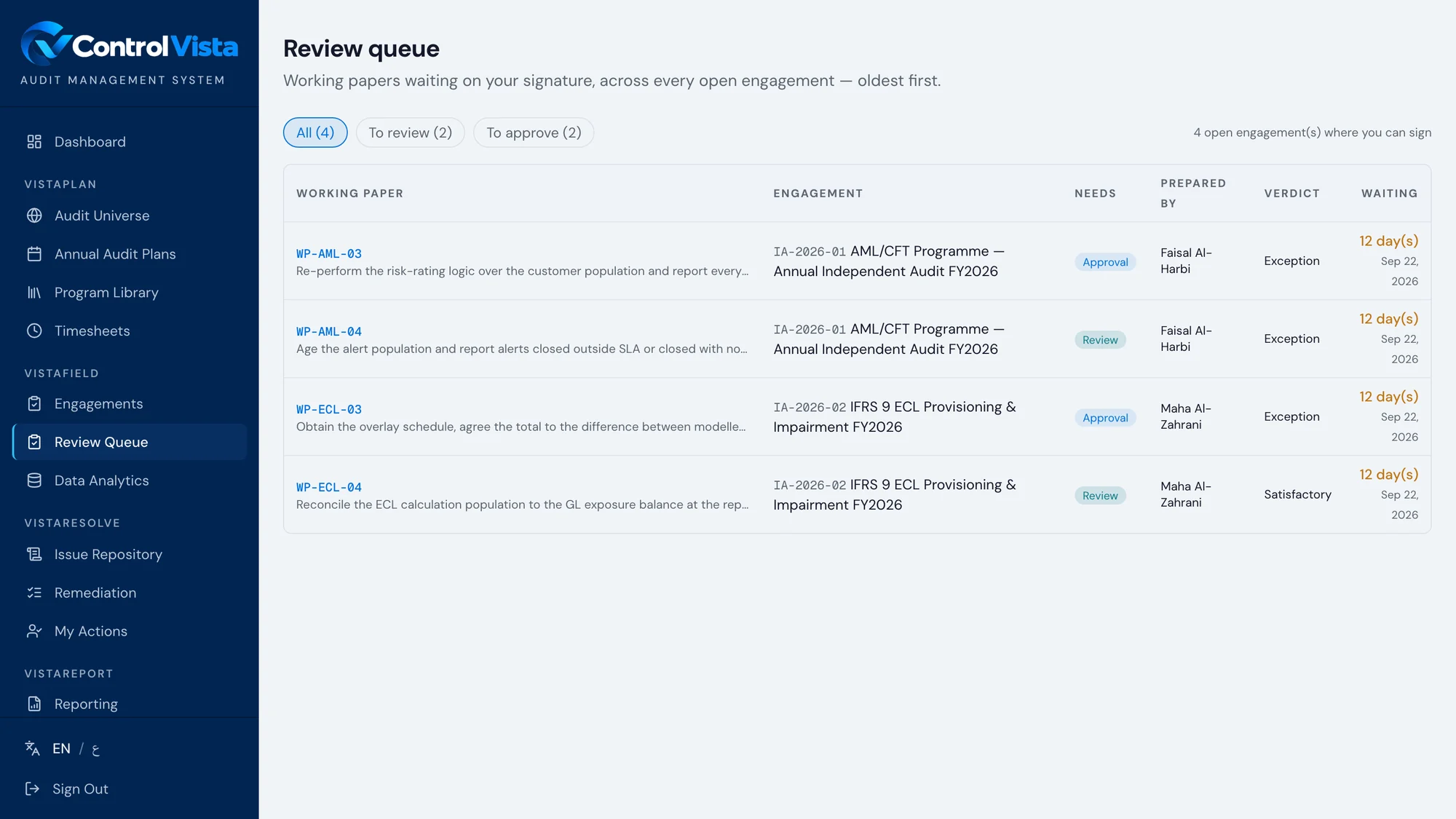Select EN language option
The image size is (1456, 819).
coord(61,748)
